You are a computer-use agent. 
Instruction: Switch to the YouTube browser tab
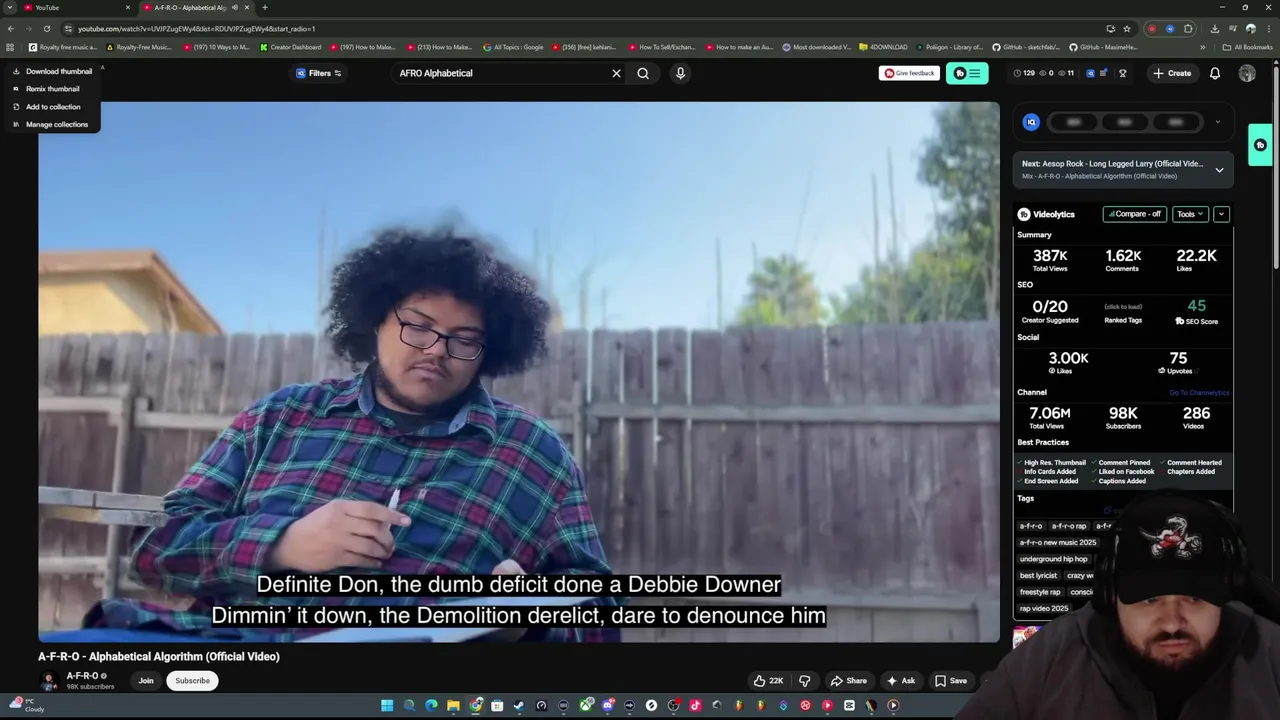[x=78, y=7]
